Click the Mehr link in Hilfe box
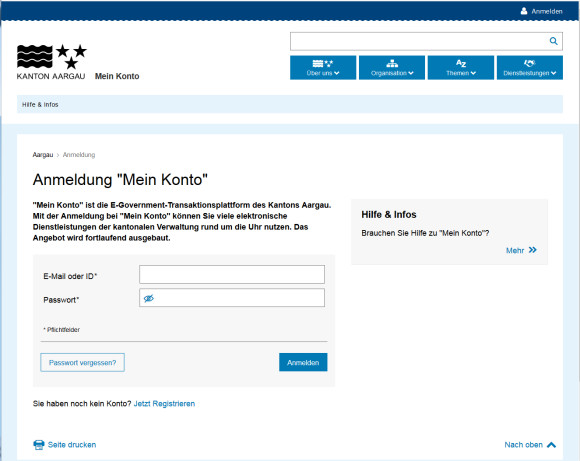Screen dimensions: 580x461 pos(515,250)
